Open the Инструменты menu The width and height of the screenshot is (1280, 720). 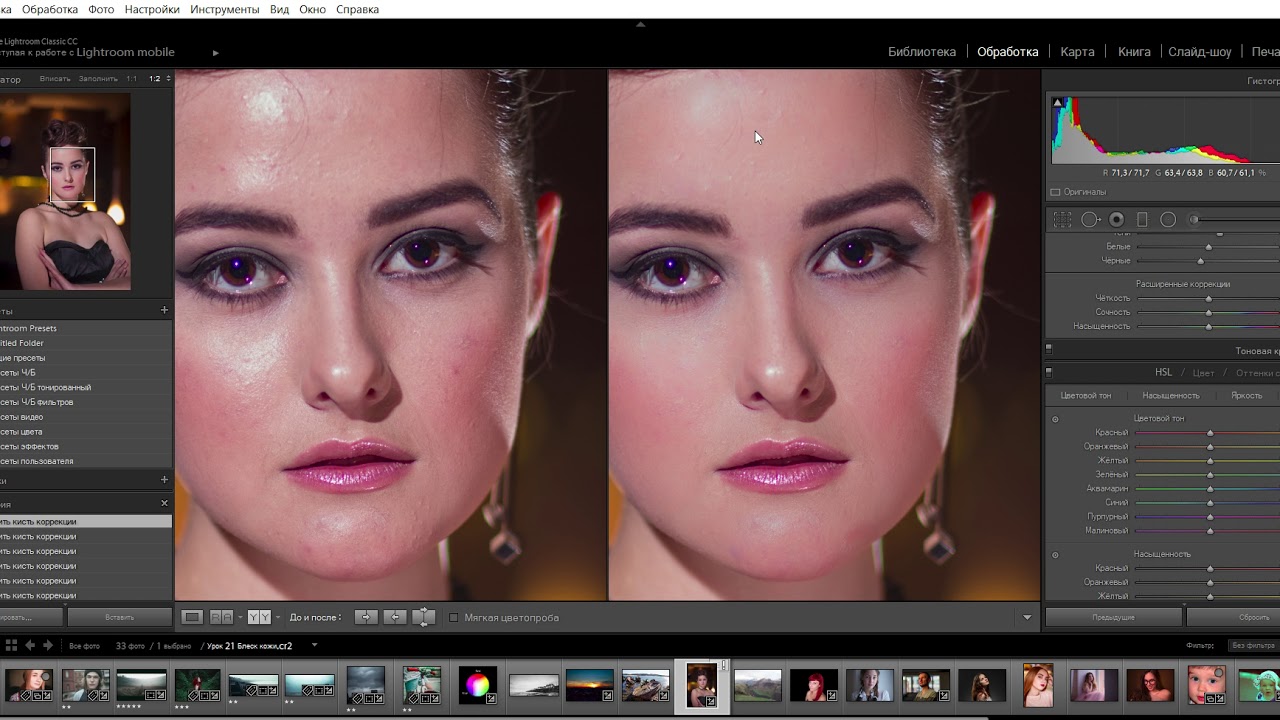click(225, 9)
